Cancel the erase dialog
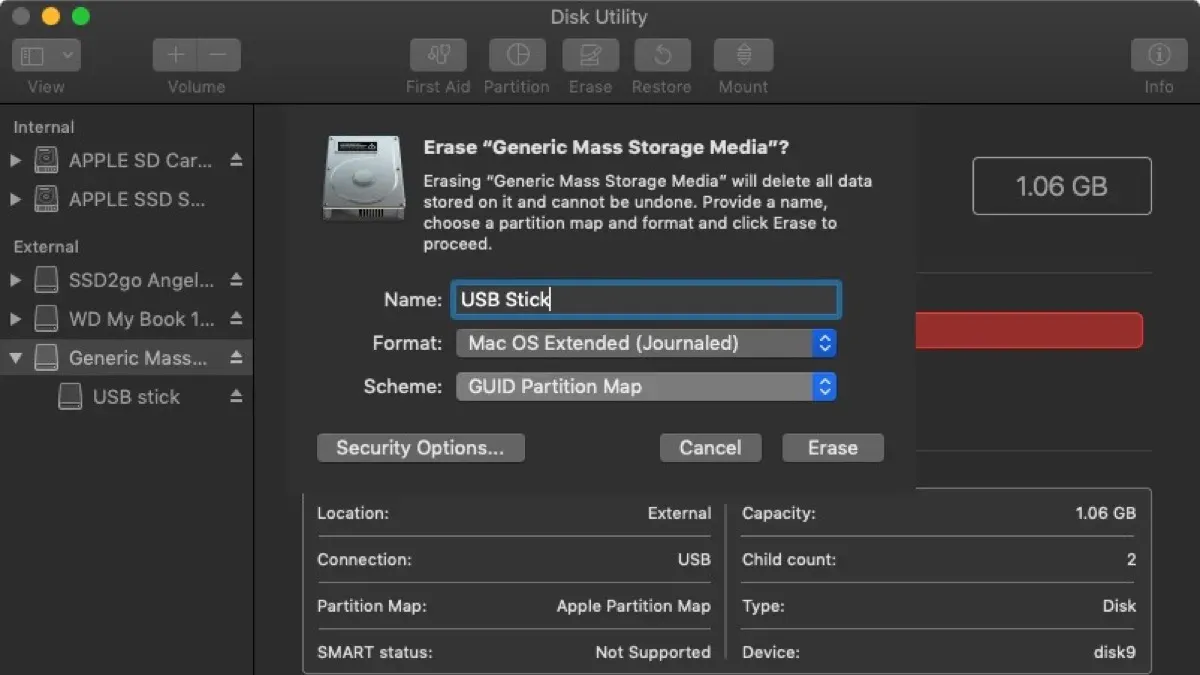The width and height of the screenshot is (1200, 675). [710, 448]
